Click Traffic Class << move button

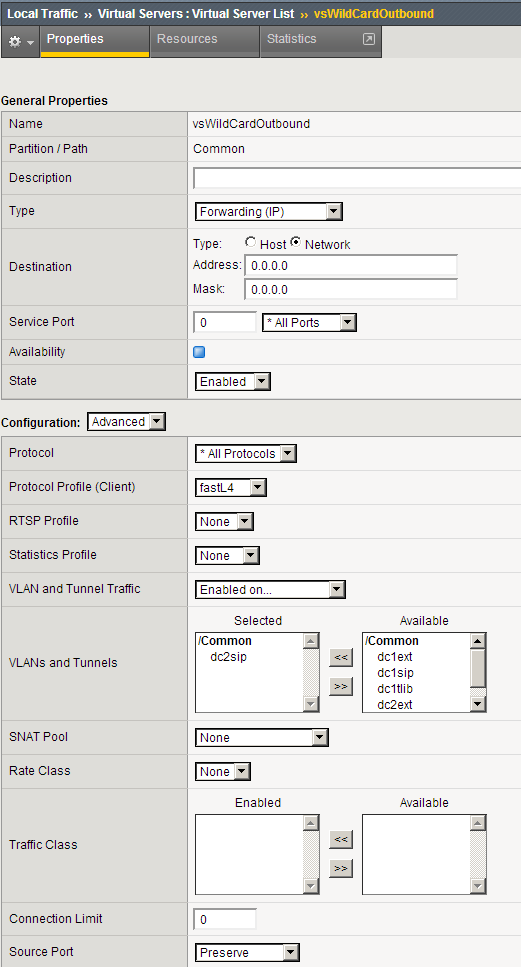pyautogui.click(x=341, y=839)
